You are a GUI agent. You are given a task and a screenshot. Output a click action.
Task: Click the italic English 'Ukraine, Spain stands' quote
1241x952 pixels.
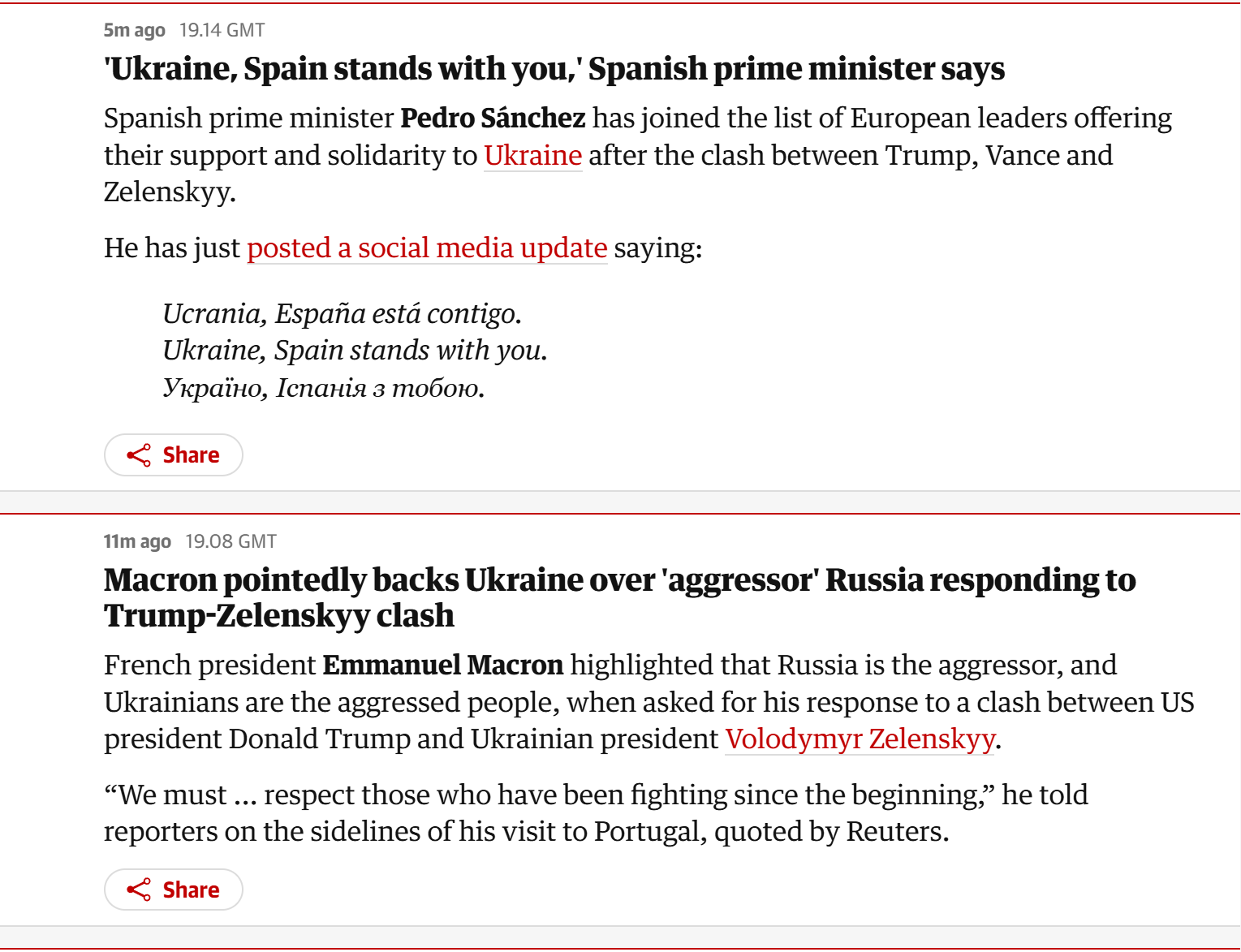click(355, 351)
